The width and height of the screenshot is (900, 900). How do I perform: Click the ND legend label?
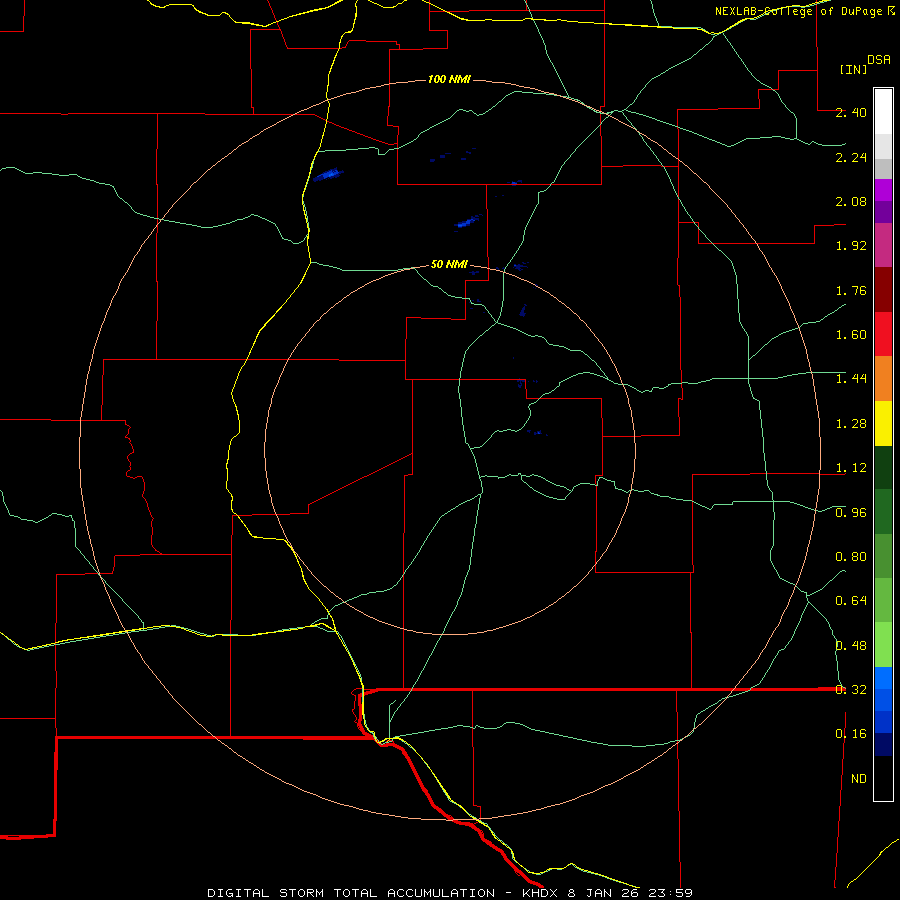pos(859,779)
